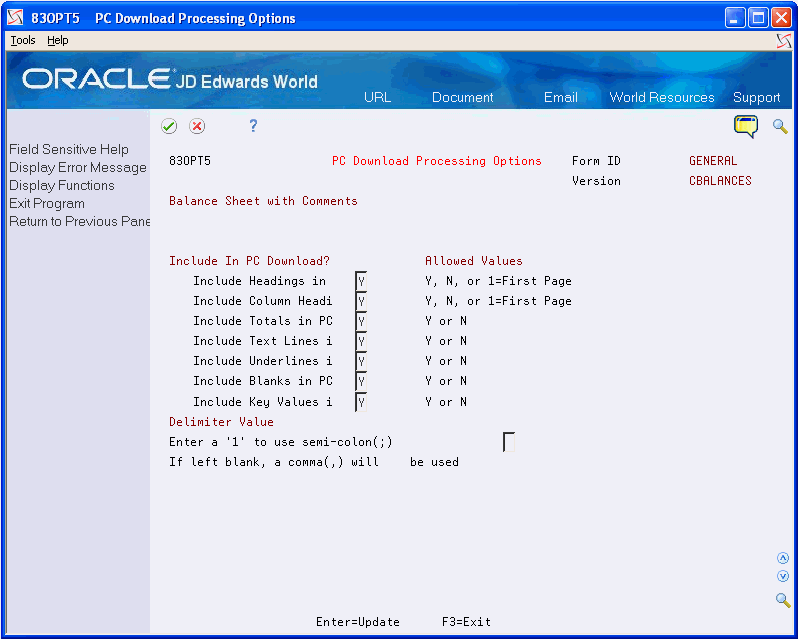Click the Include Column Headi input field
798x639 pixels.
click(x=361, y=301)
